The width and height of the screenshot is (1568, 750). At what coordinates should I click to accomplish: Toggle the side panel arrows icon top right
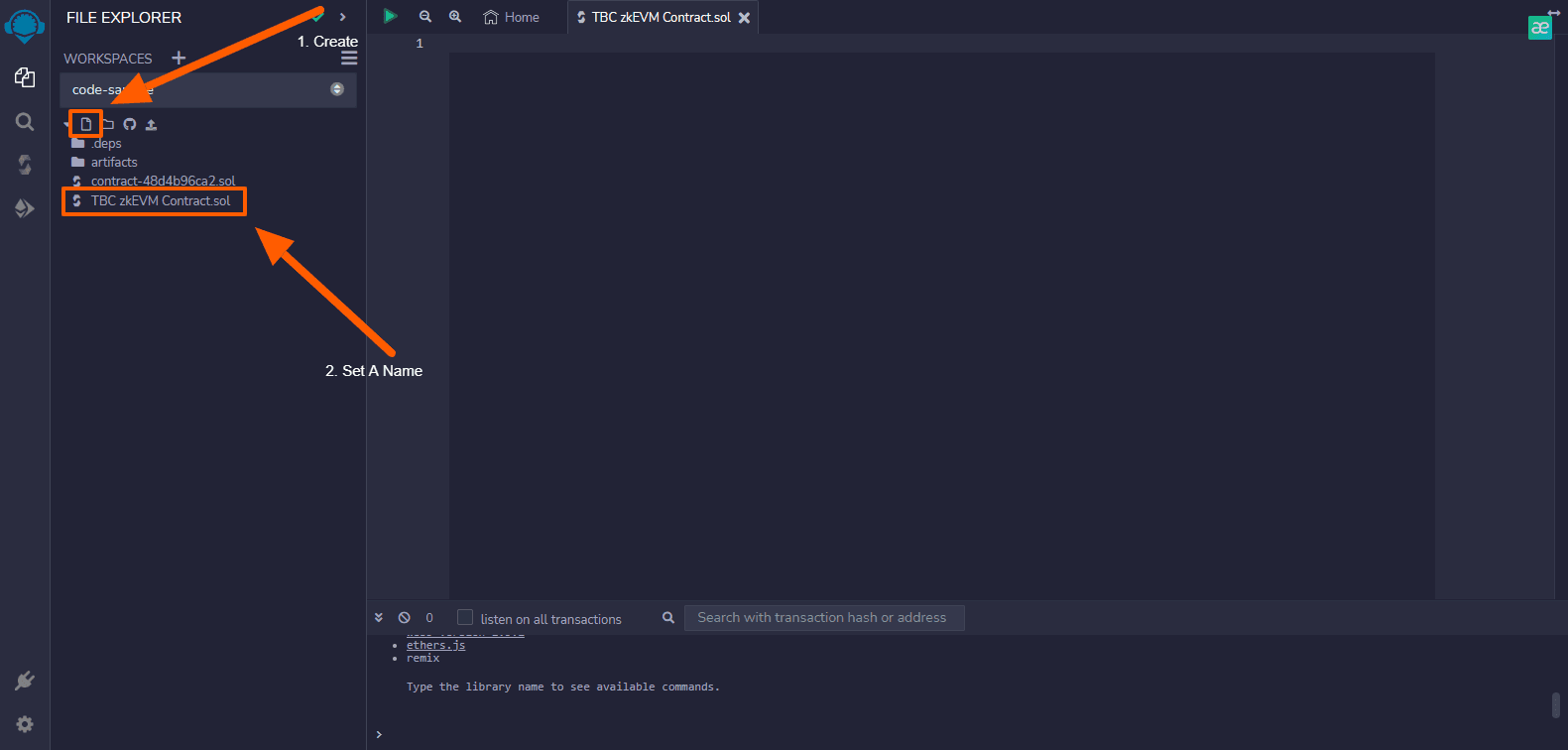[1553, 13]
